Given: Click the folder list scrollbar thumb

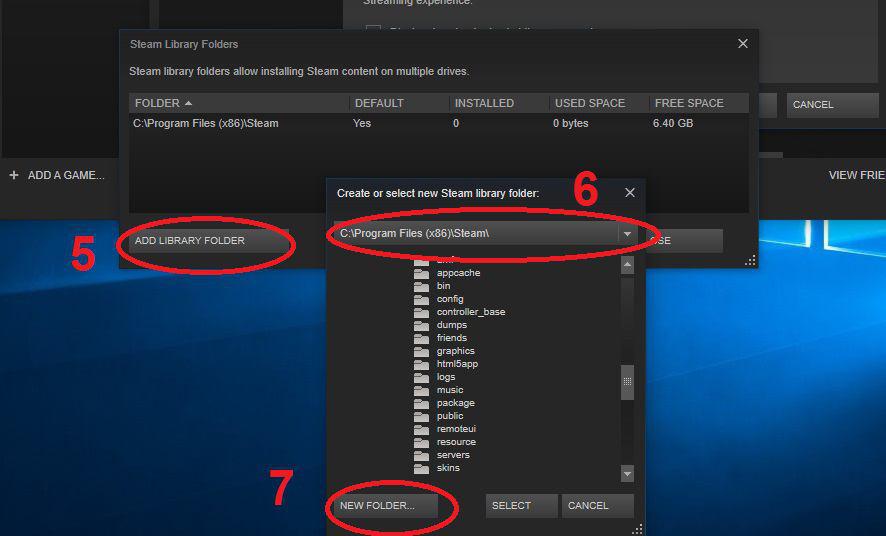Looking at the screenshot, I should click(x=627, y=381).
